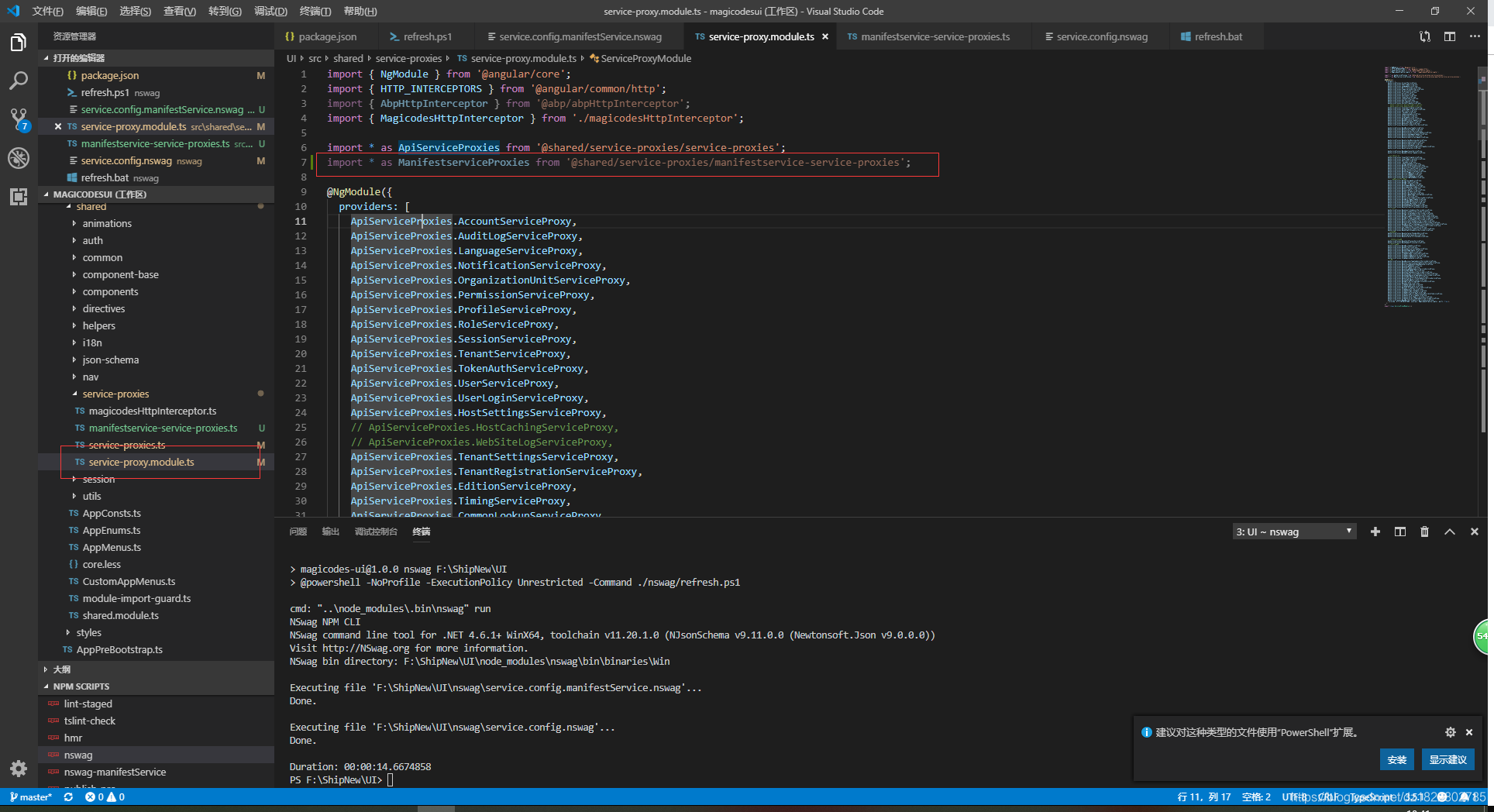Image resolution: width=1494 pixels, height=812 pixels.
Task: Open the terminal selector dropdown '3: UI ~ nswag'
Action: [x=1294, y=532]
